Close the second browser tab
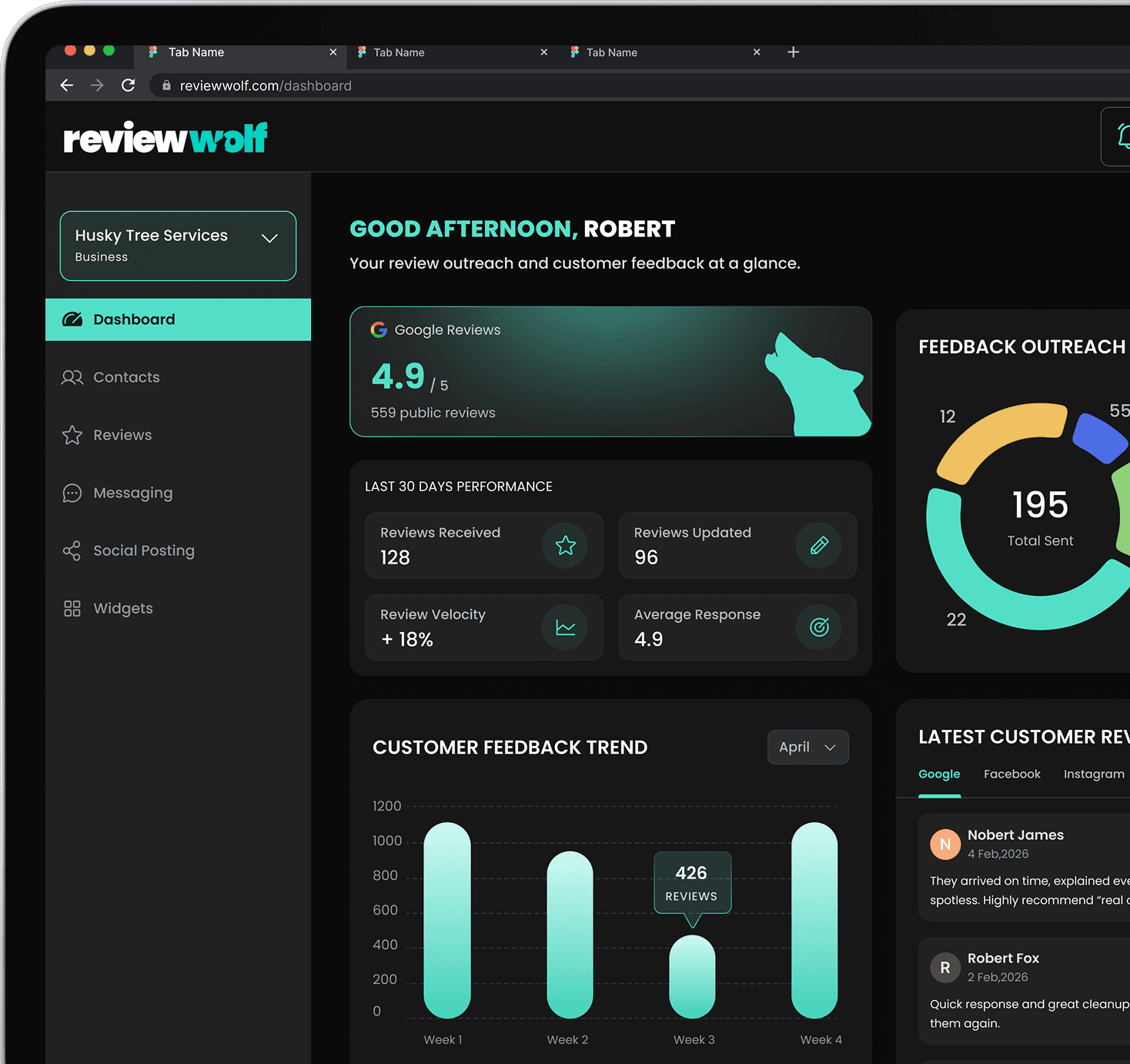The width and height of the screenshot is (1130, 1064). (544, 52)
